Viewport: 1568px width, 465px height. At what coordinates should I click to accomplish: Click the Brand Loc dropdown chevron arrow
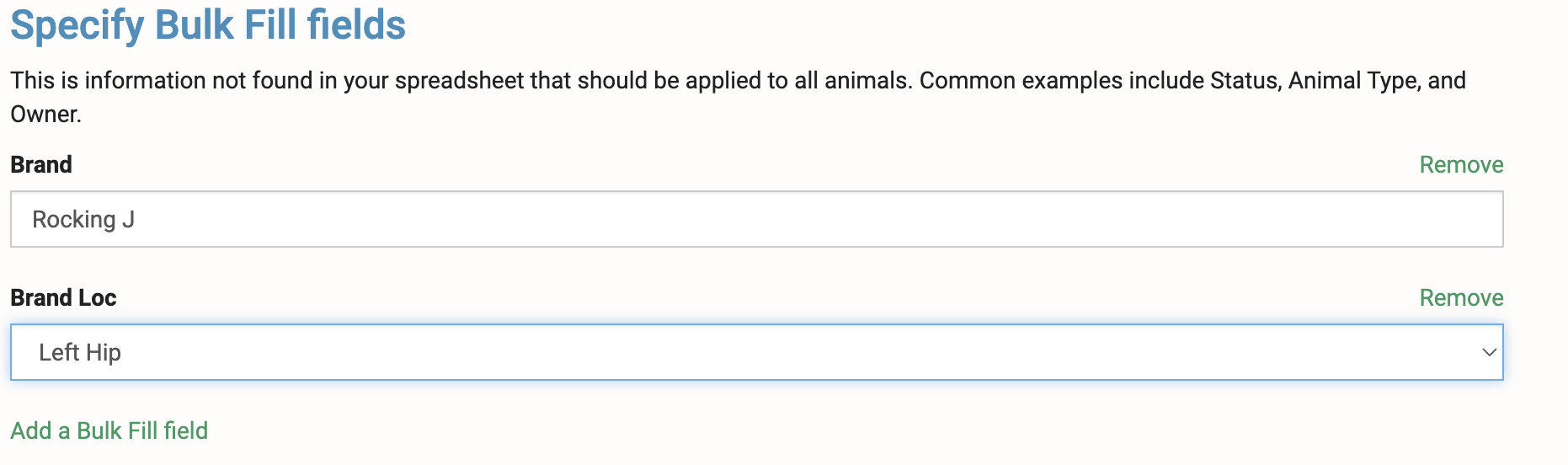coord(1489,352)
